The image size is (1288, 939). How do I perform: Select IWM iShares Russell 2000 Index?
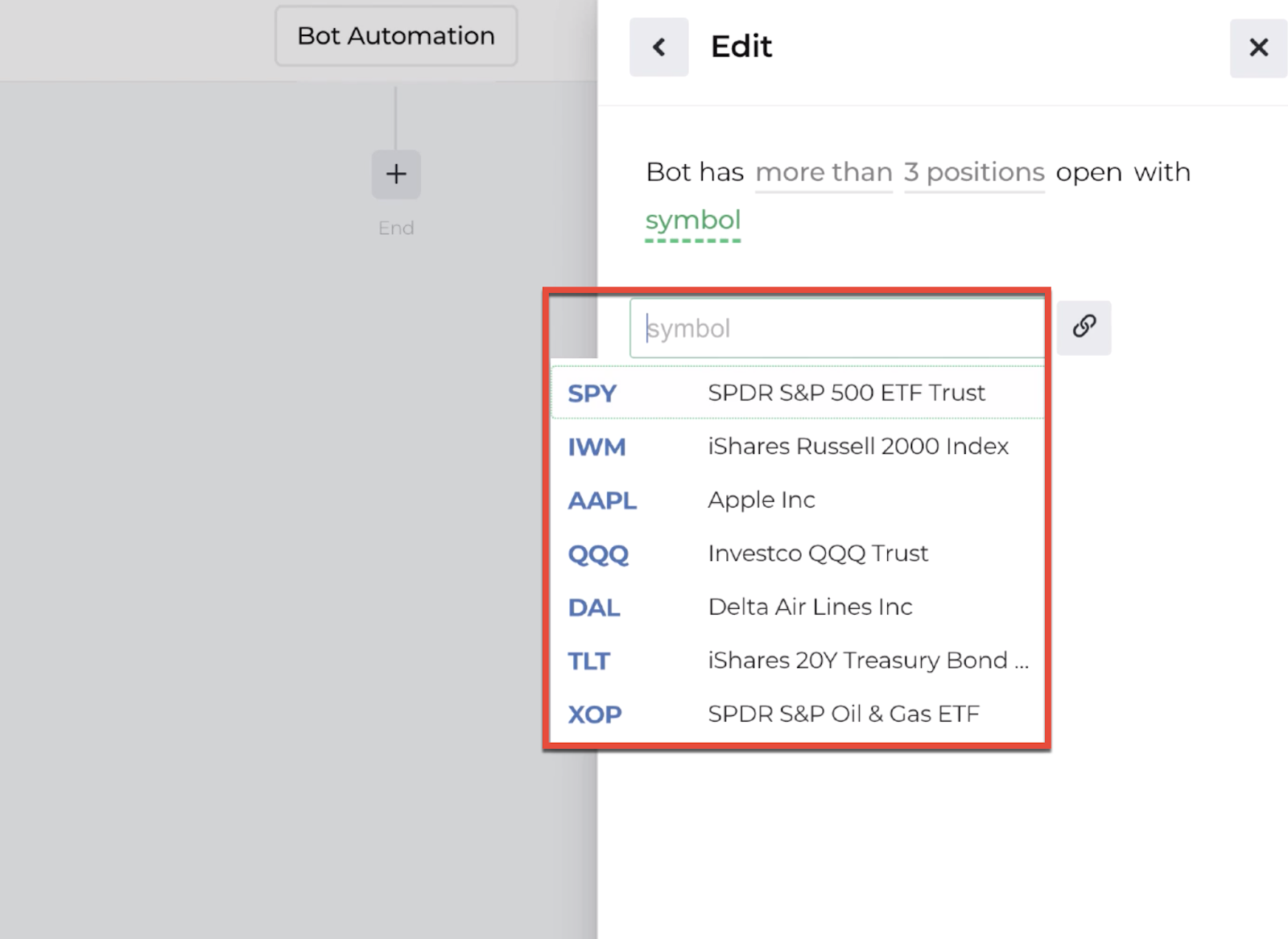pyautogui.click(x=797, y=447)
